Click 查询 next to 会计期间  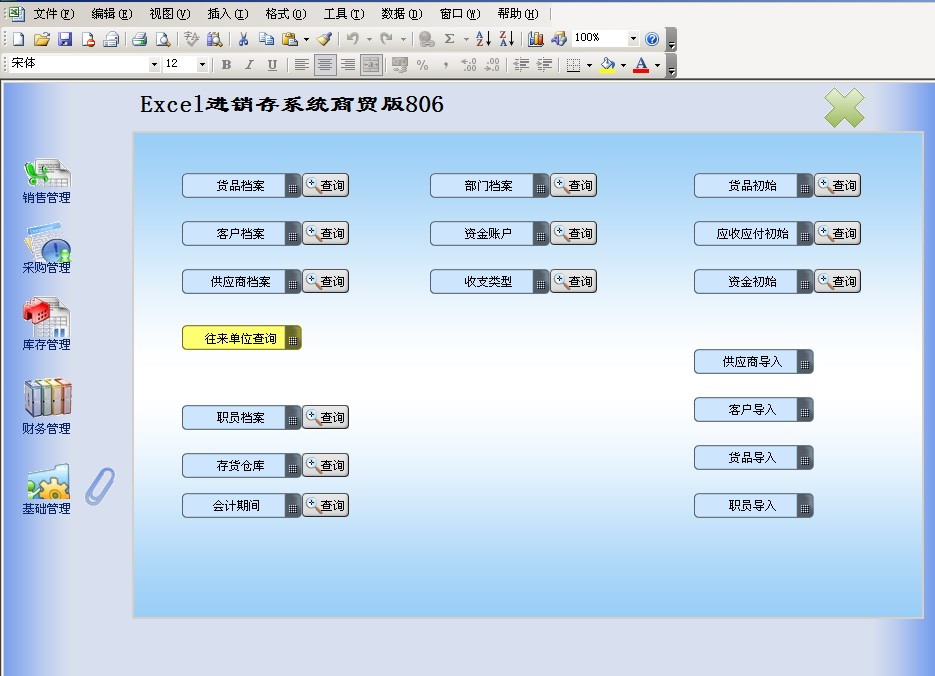pyautogui.click(x=325, y=506)
